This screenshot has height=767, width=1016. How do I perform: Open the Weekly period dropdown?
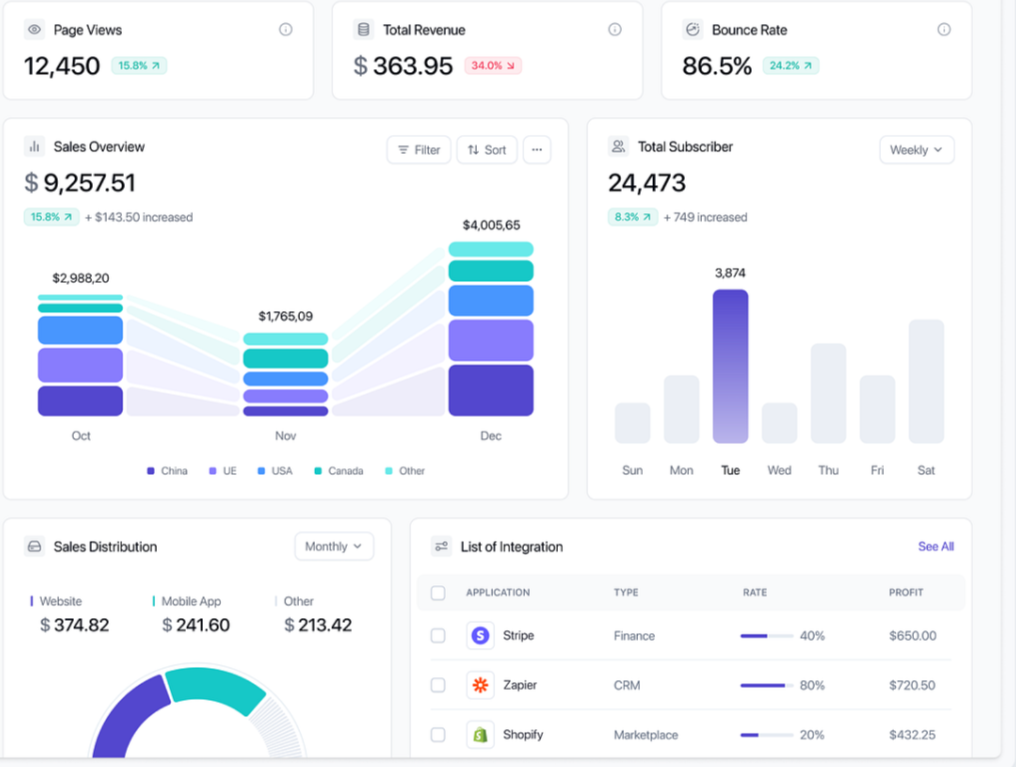(916, 150)
